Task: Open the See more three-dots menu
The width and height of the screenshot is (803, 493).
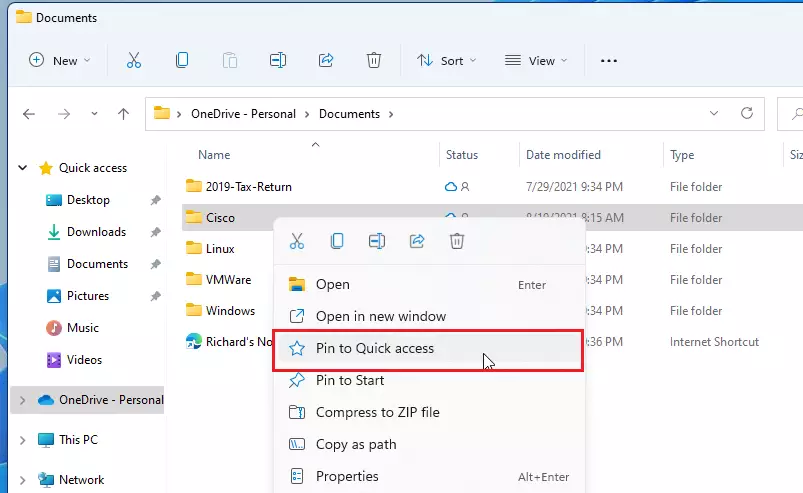Action: (608, 61)
